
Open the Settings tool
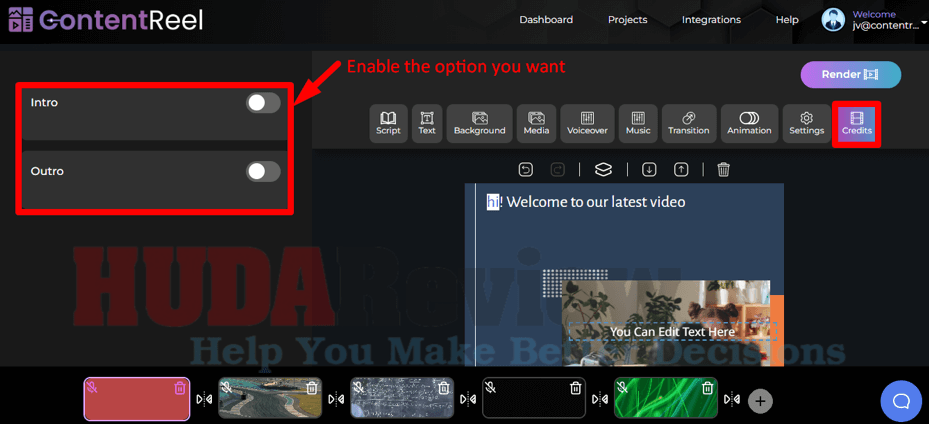[806, 124]
